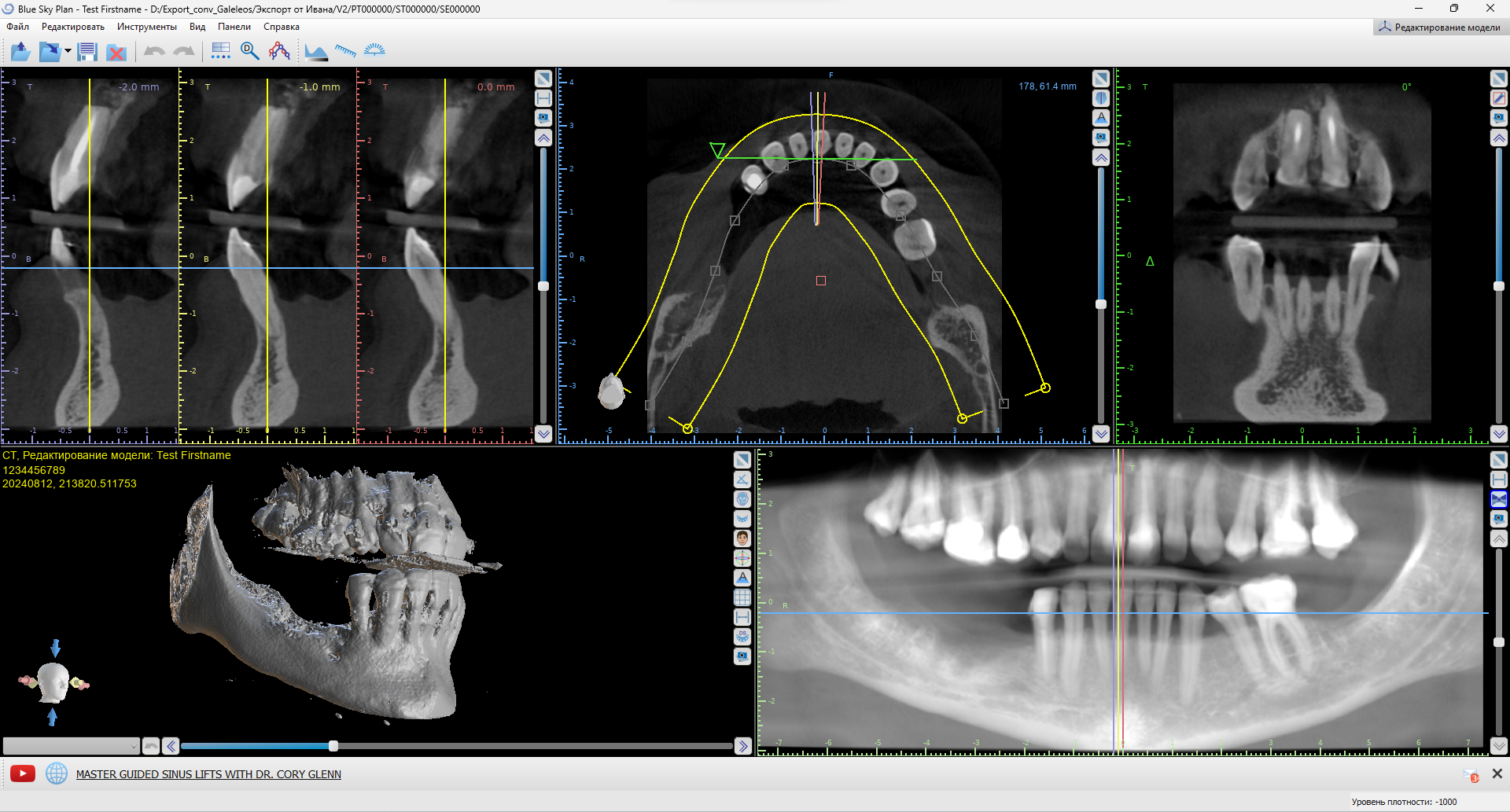The width and height of the screenshot is (1510, 812).
Task: Select the protractor angle measurement tool
Action: coord(375,52)
